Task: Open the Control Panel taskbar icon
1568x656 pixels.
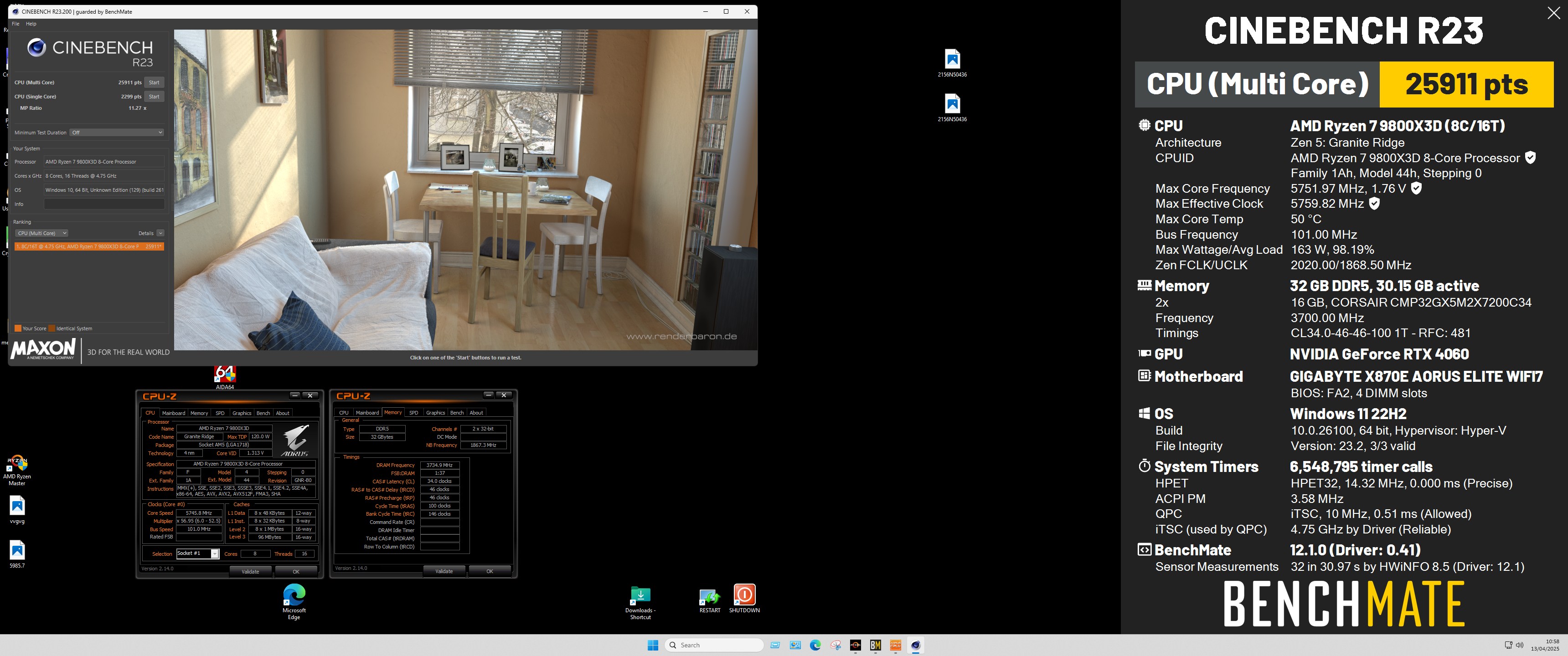Action: click(795, 645)
